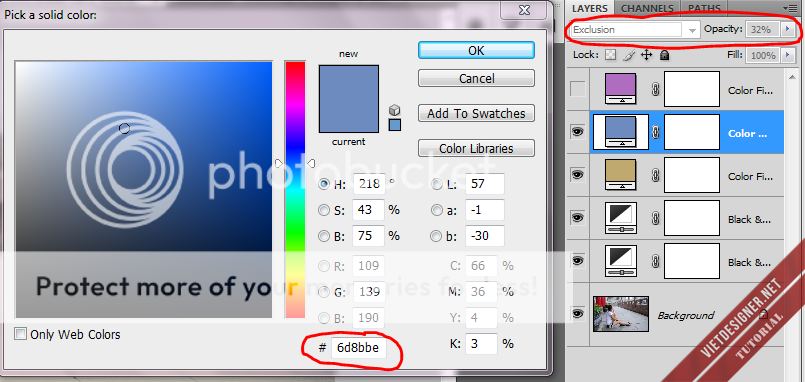Viewport: 805px width, 382px height.
Task: Click the lock all padlock icon
Action: 664,55
